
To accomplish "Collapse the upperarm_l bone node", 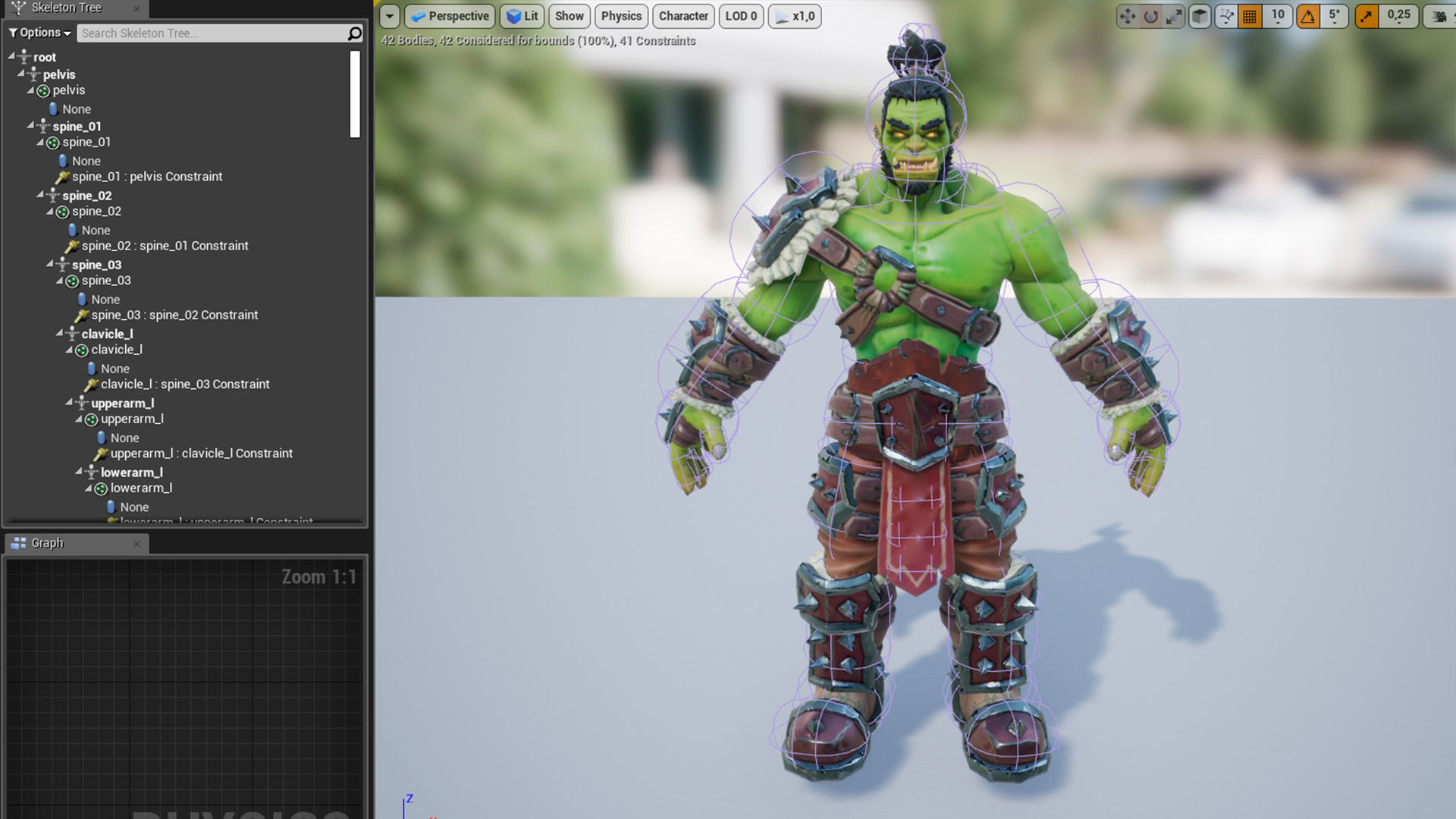I will (x=69, y=402).
